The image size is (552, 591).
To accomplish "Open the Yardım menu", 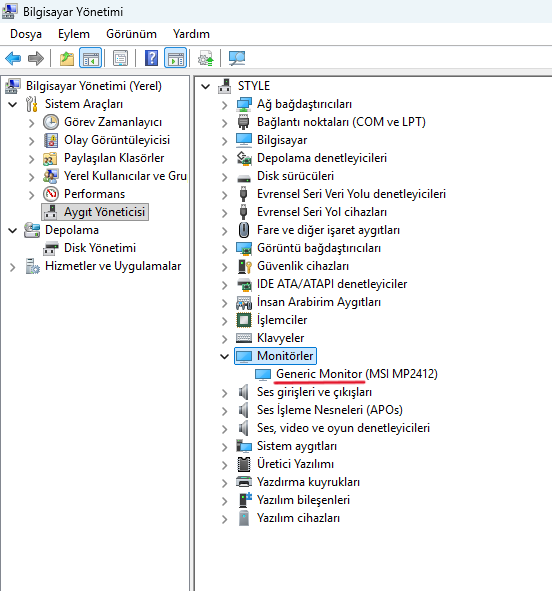I will point(191,34).
